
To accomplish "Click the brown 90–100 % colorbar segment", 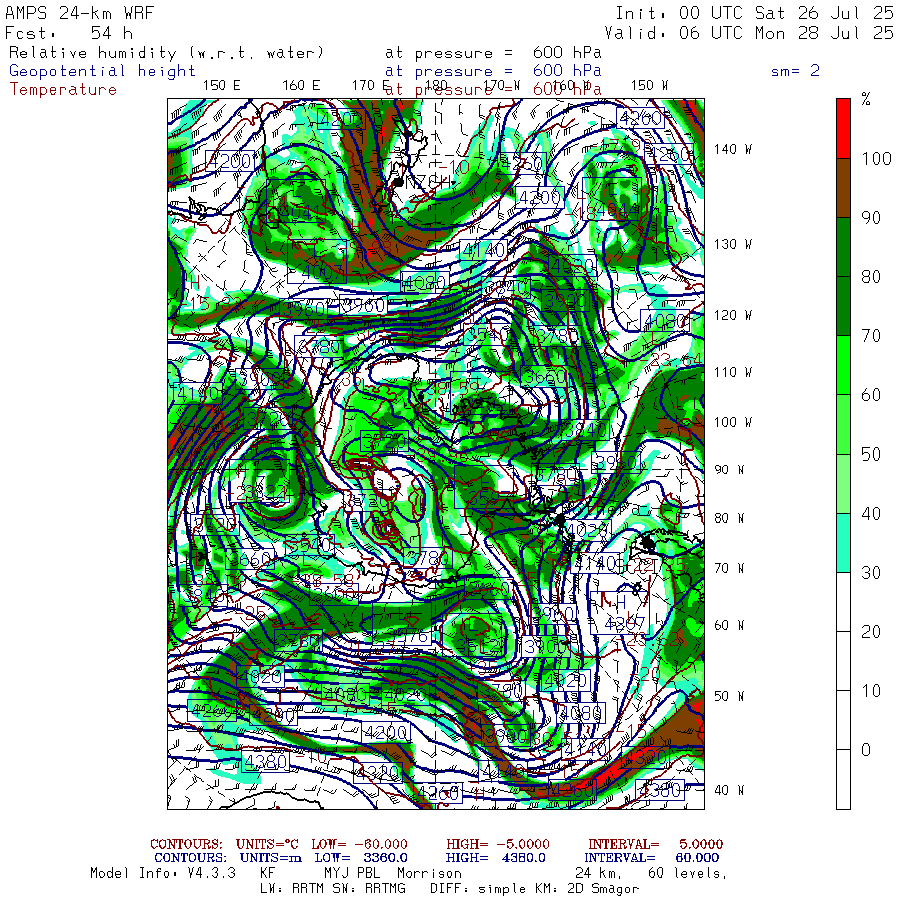I will tap(843, 188).
